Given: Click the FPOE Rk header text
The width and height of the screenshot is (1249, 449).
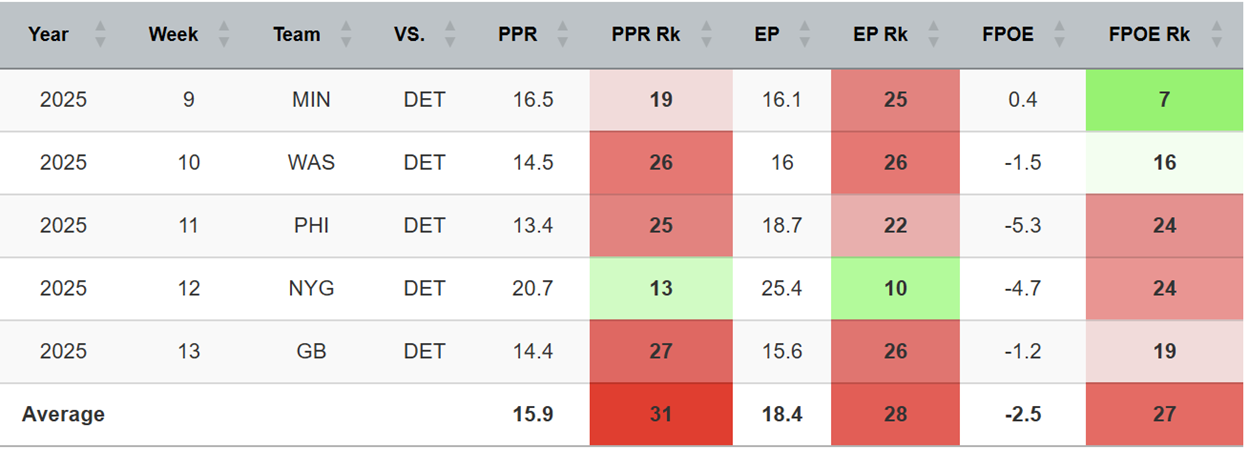Looking at the screenshot, I should click(1150, 34).
